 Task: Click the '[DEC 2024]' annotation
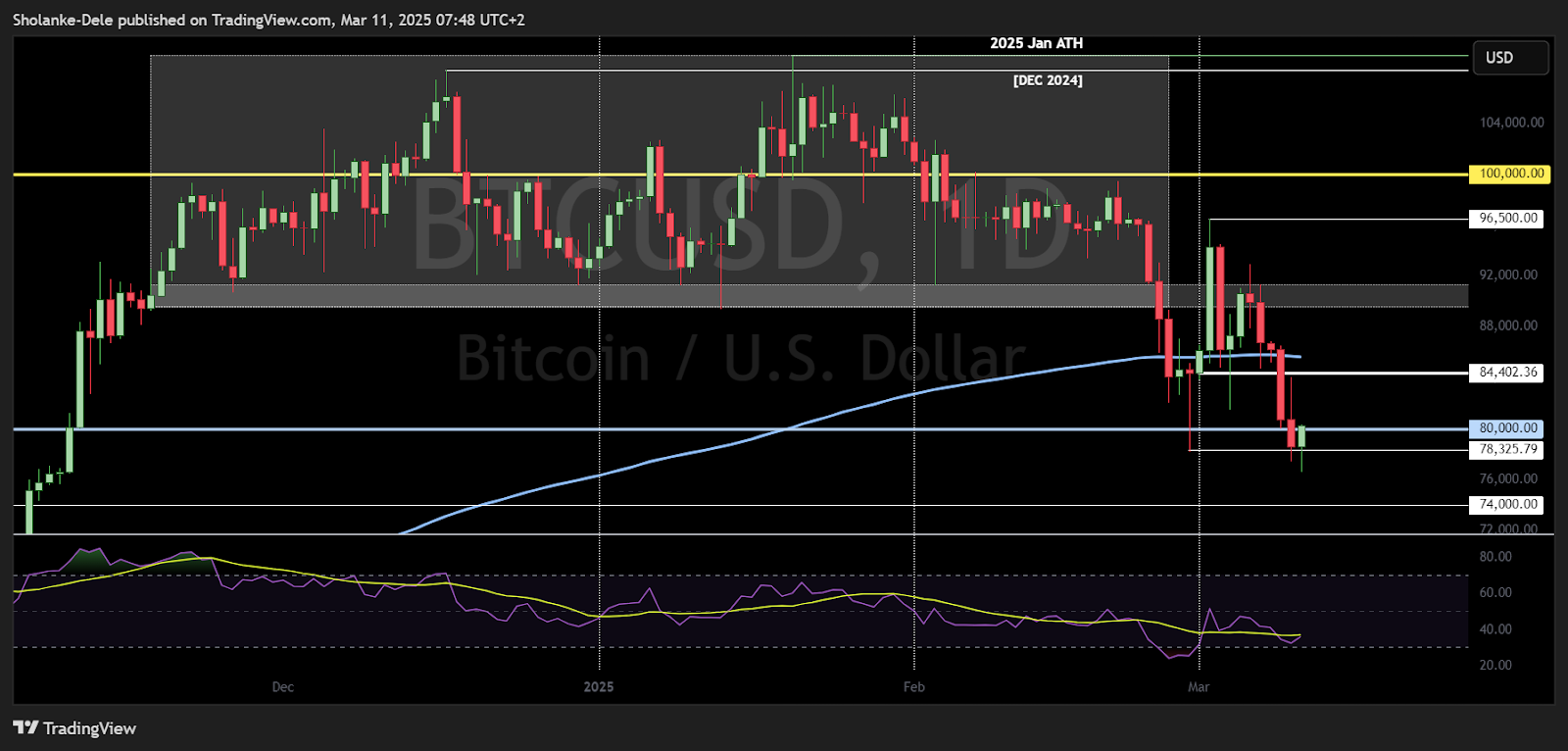[x=1048, y=80]
